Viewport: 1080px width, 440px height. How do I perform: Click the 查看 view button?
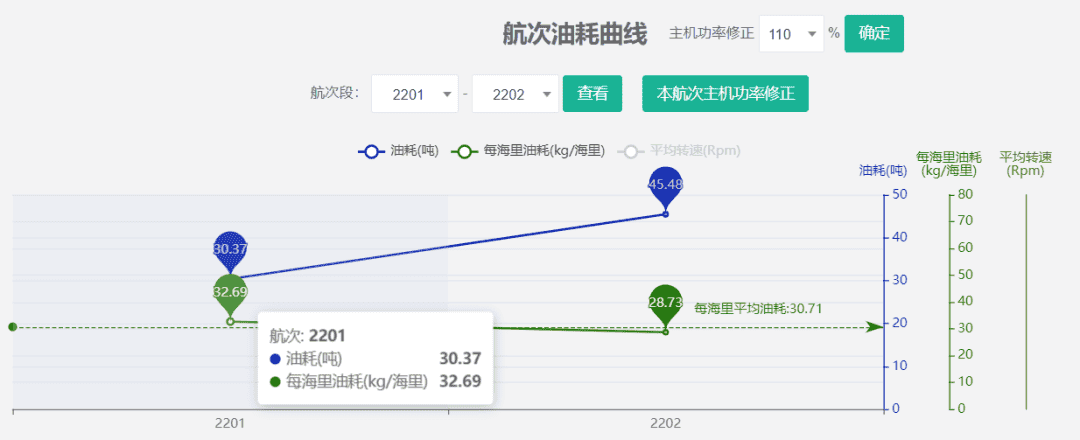[592, 94]
